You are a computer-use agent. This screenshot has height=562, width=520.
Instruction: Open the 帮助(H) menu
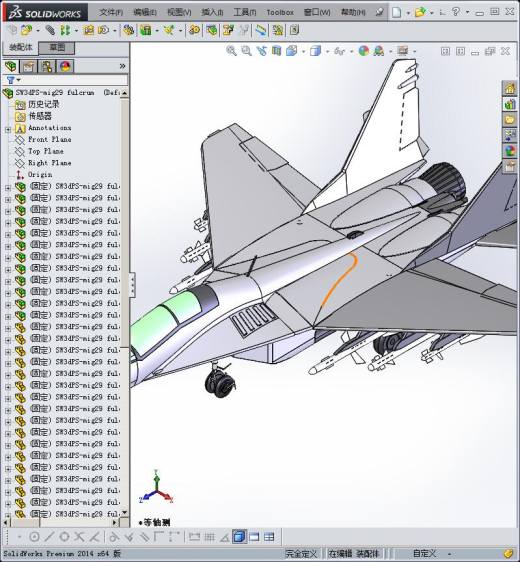353,12
